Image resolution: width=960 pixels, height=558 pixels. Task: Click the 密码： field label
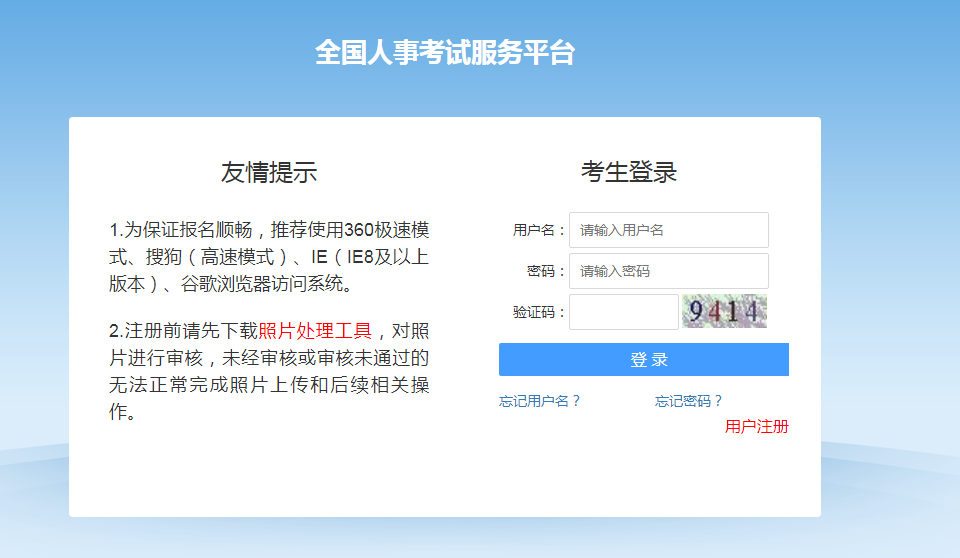point(546,271)
